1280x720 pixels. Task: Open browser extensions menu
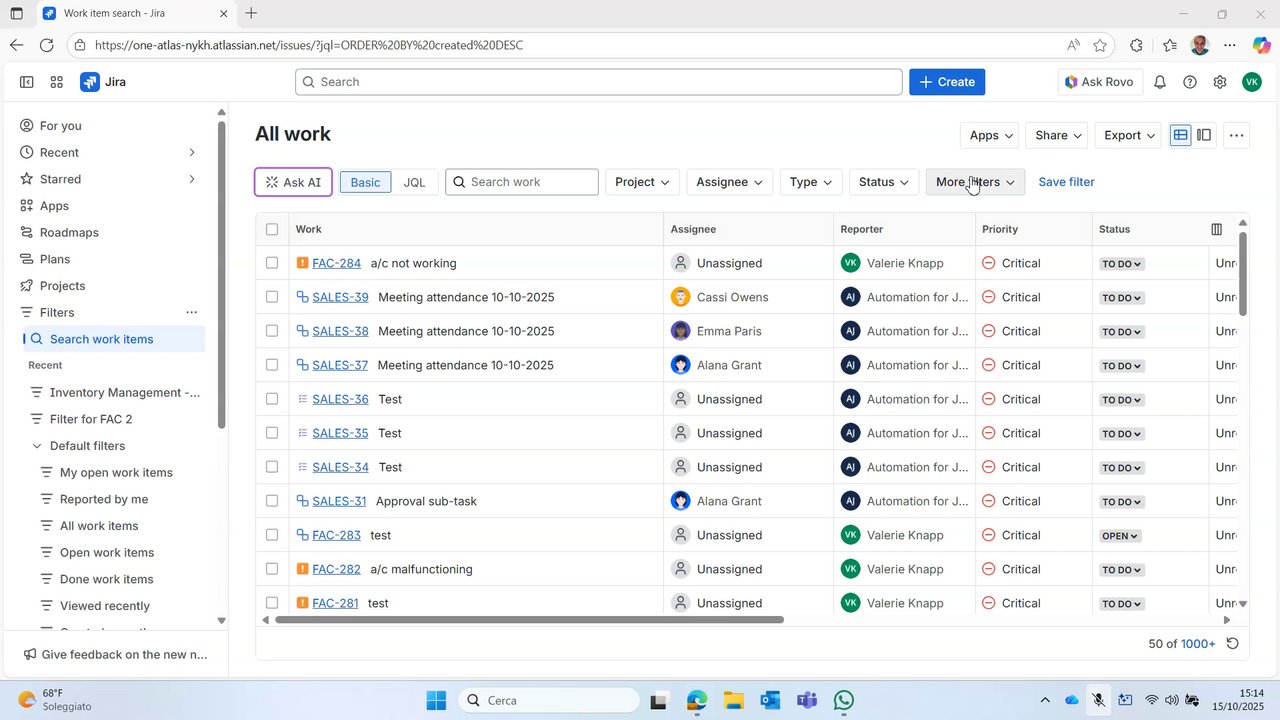click(1136, 45)
